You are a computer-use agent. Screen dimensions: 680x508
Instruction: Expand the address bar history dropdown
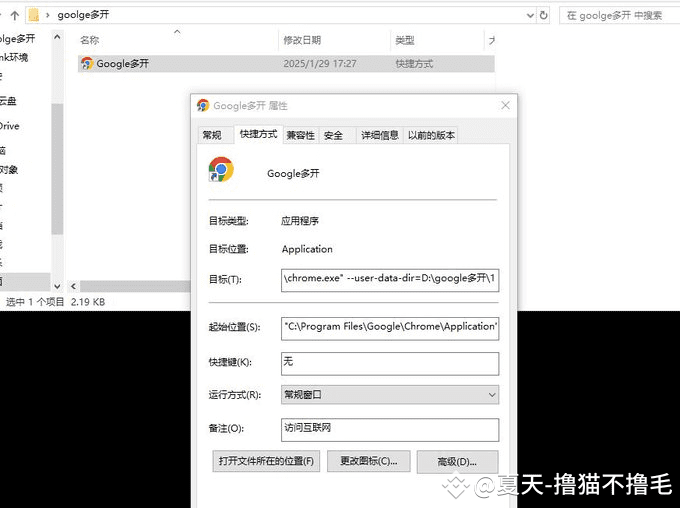tap(530, 16)
